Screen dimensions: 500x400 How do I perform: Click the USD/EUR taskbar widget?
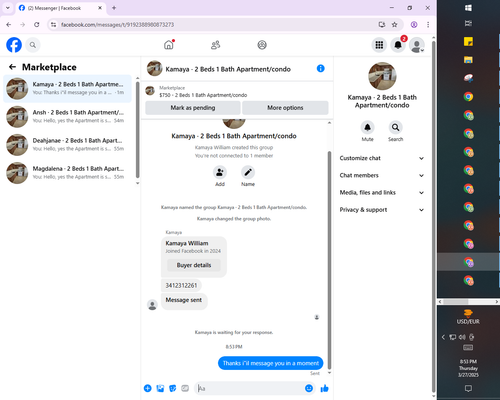tap(468, 317)
